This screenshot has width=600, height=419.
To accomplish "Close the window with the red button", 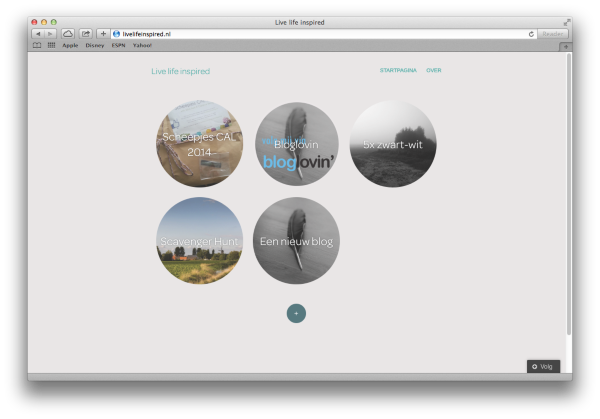I will point(34,22).
